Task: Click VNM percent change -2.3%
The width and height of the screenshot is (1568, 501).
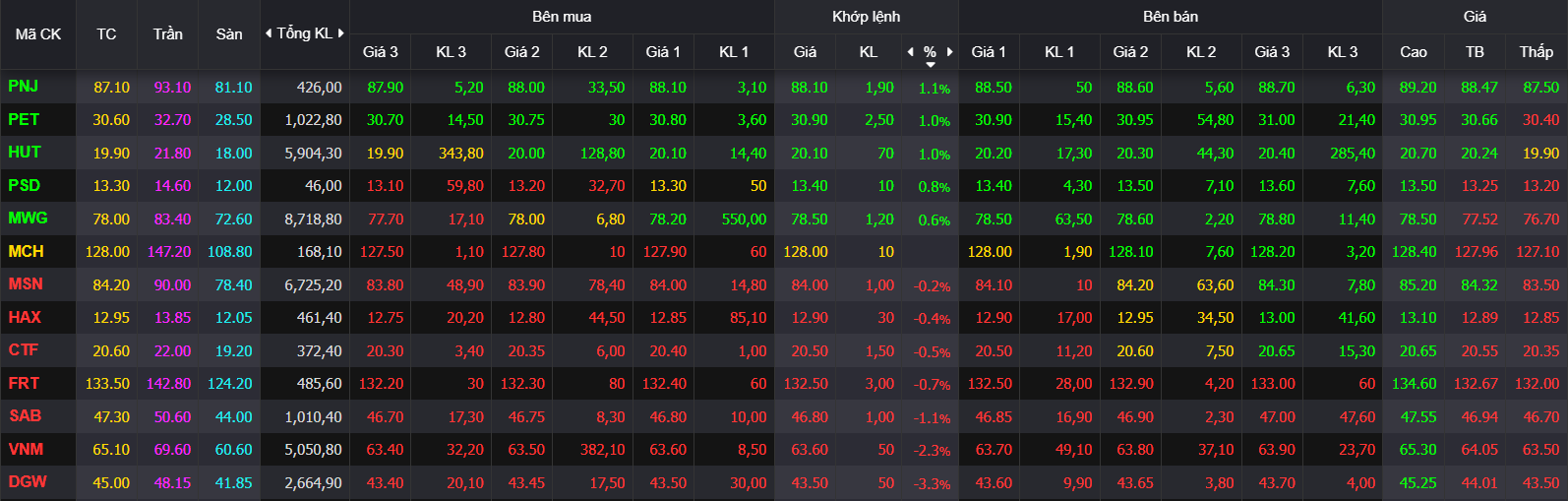Action: pyautogui.click(x=933, y=451)
